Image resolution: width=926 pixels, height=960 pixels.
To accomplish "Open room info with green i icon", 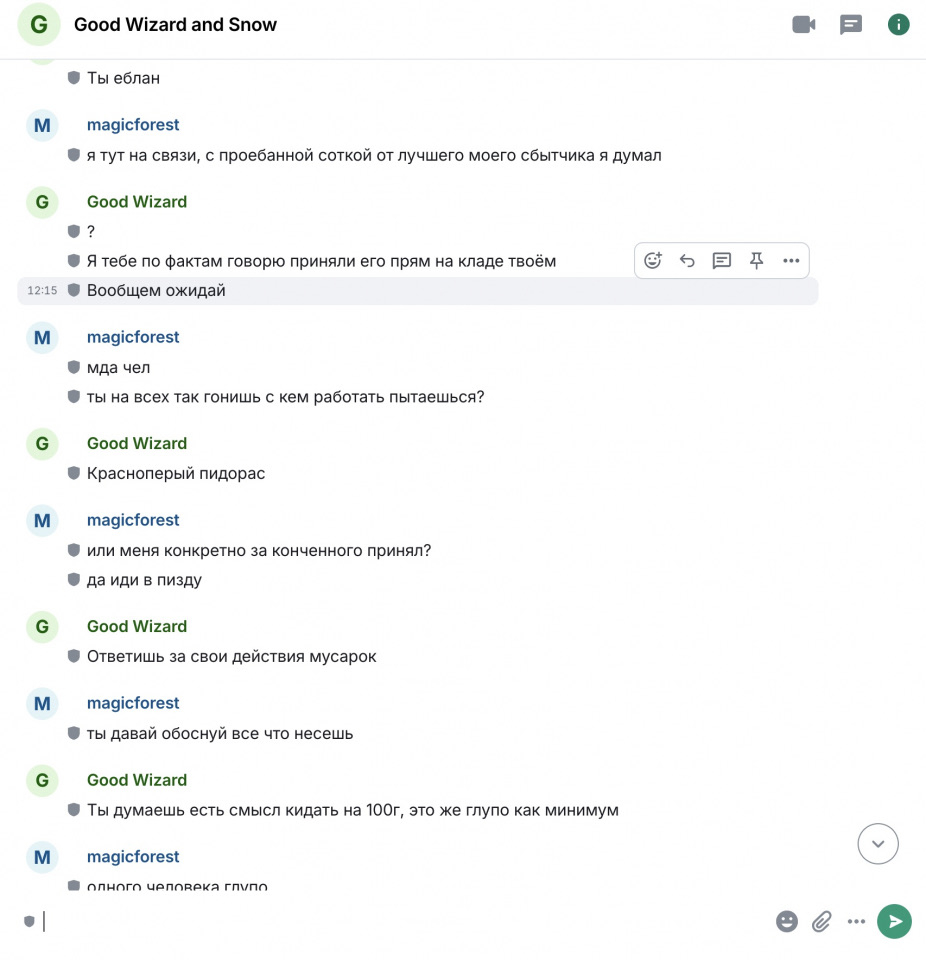I will point(898,24).
